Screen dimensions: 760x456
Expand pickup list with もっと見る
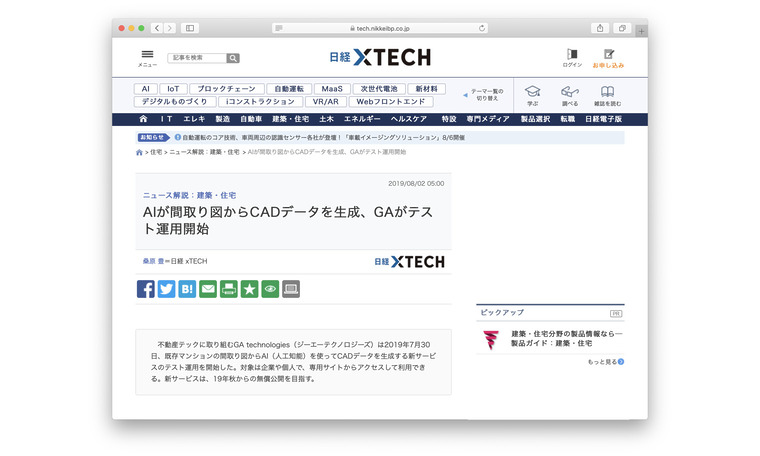click(x=606, y=361)
